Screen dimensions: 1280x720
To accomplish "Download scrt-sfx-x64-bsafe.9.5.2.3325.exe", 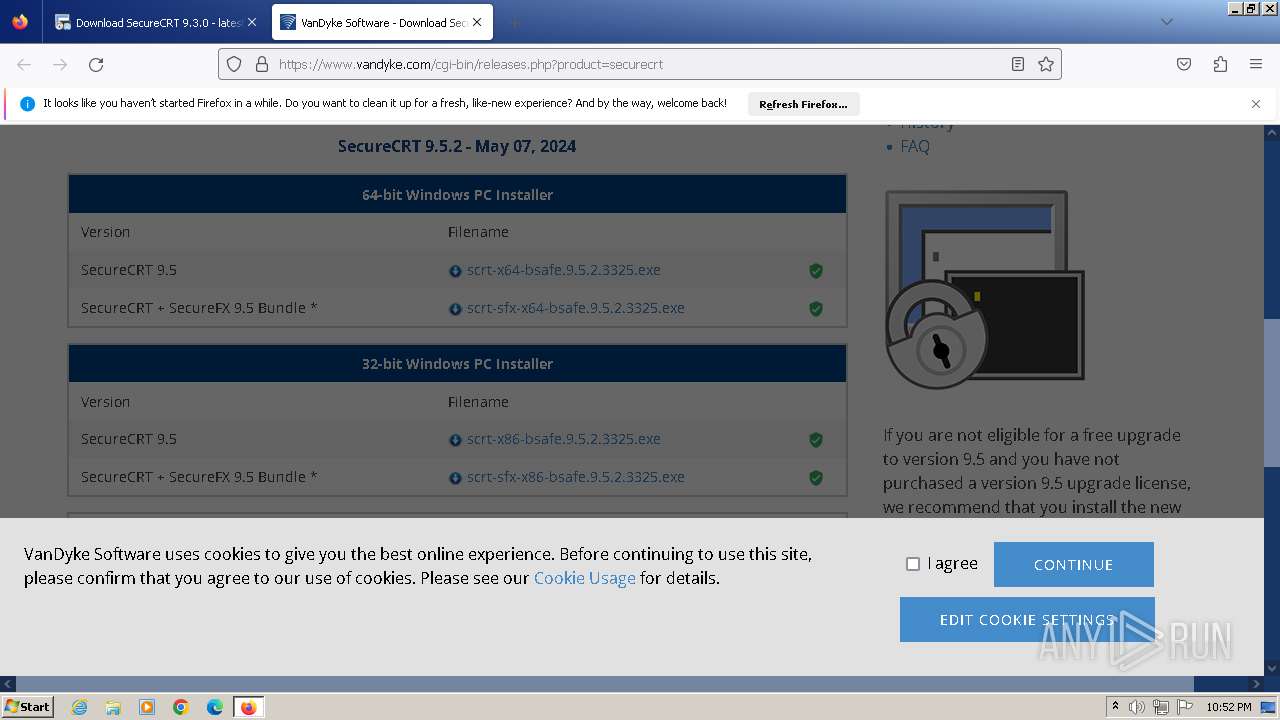I will [575, 308].
